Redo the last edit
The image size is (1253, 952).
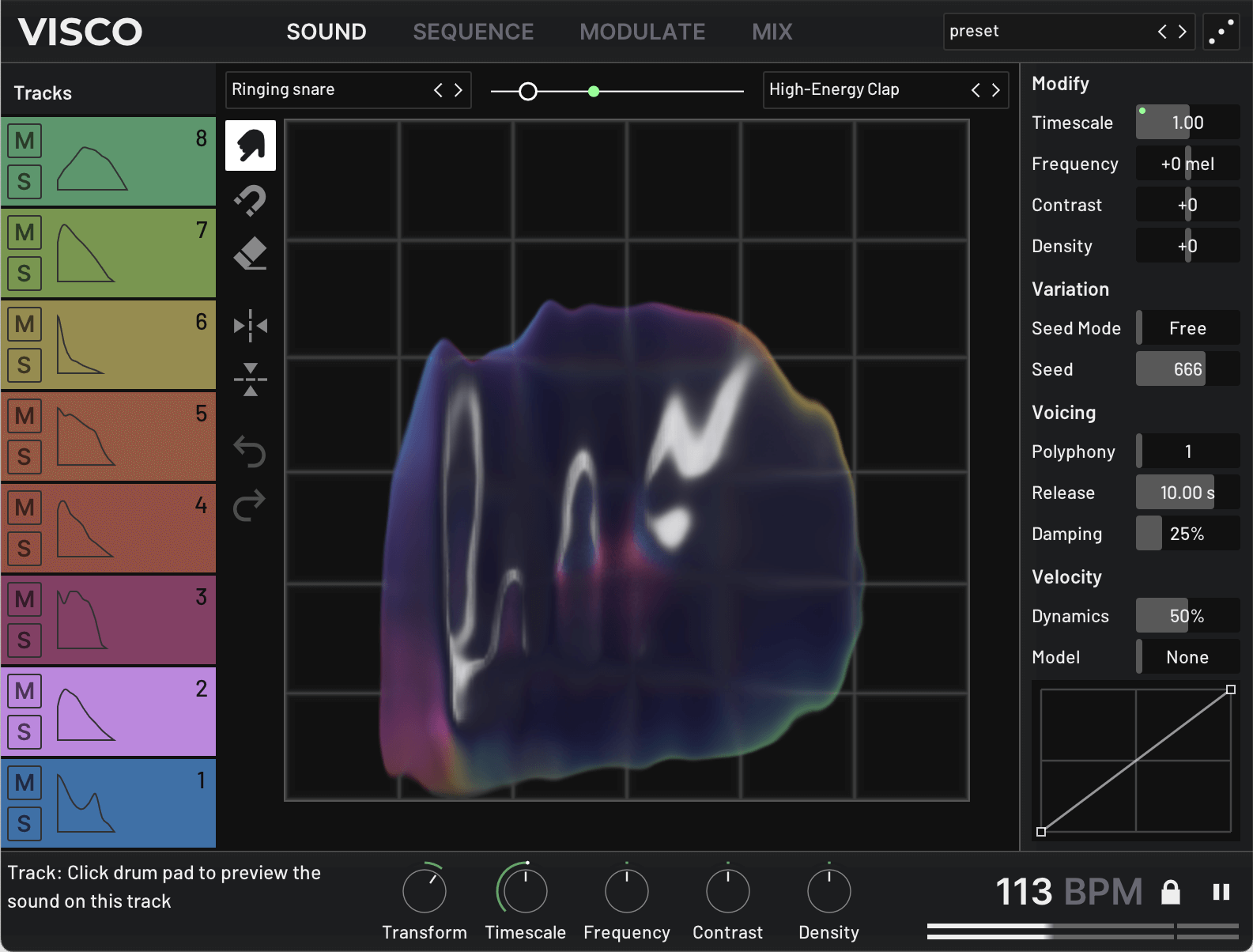point(250,505)
